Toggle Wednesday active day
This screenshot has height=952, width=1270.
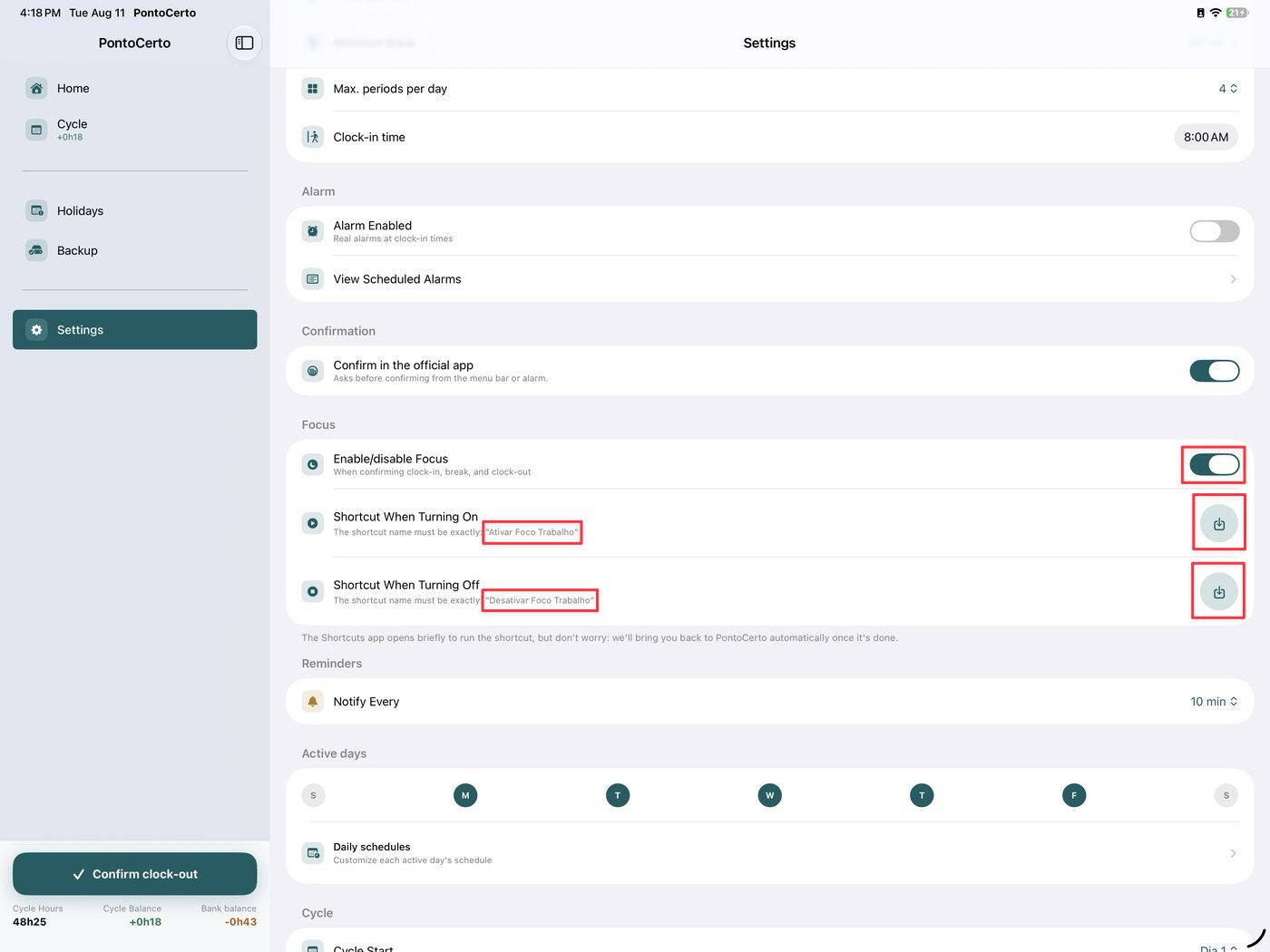point(770,795)
